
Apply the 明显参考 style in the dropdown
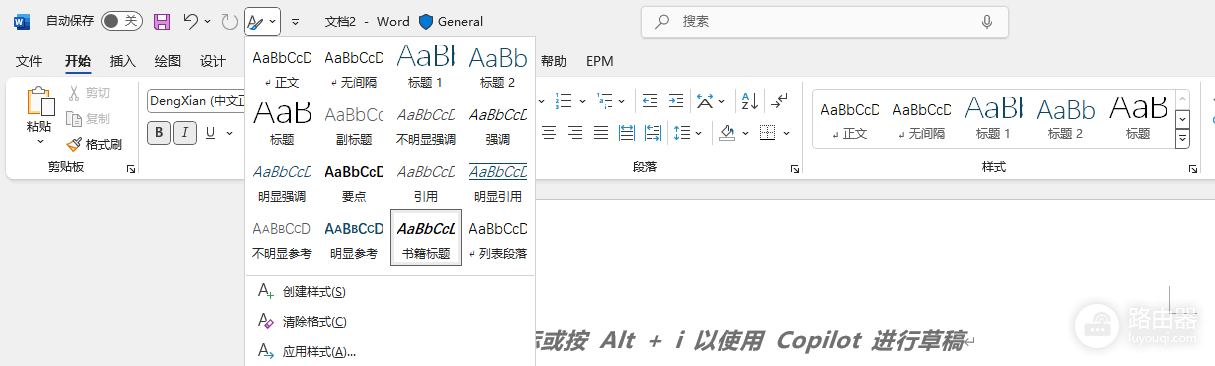click(x=354, y=237)
